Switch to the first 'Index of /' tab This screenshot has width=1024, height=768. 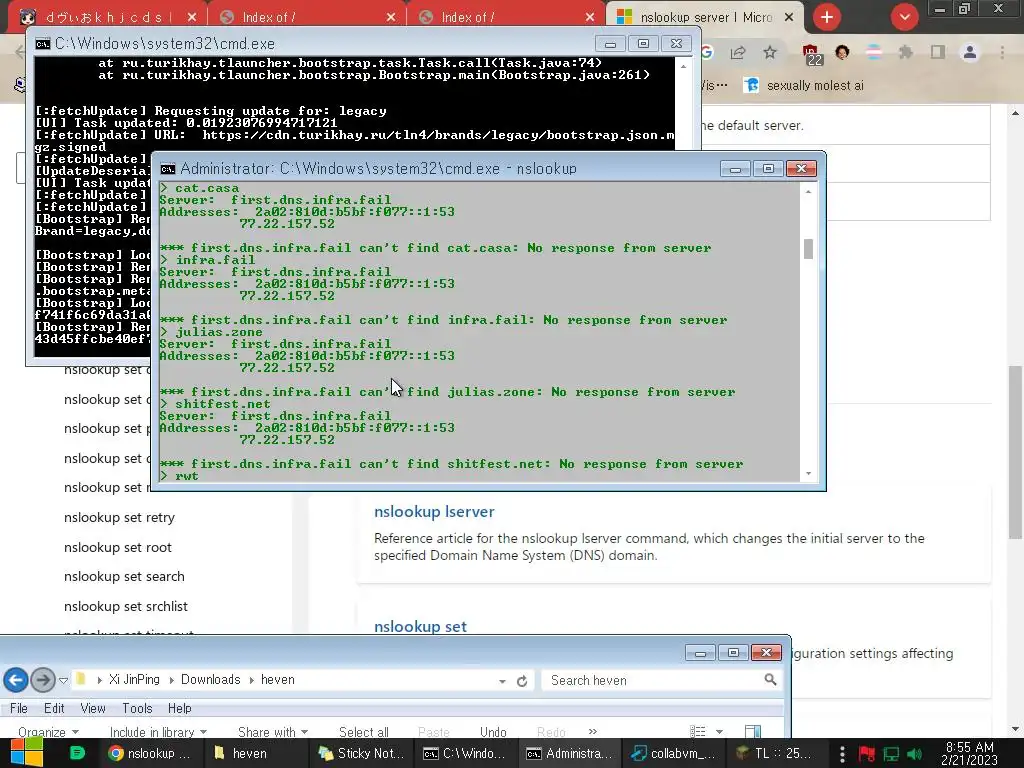point(307,18)
